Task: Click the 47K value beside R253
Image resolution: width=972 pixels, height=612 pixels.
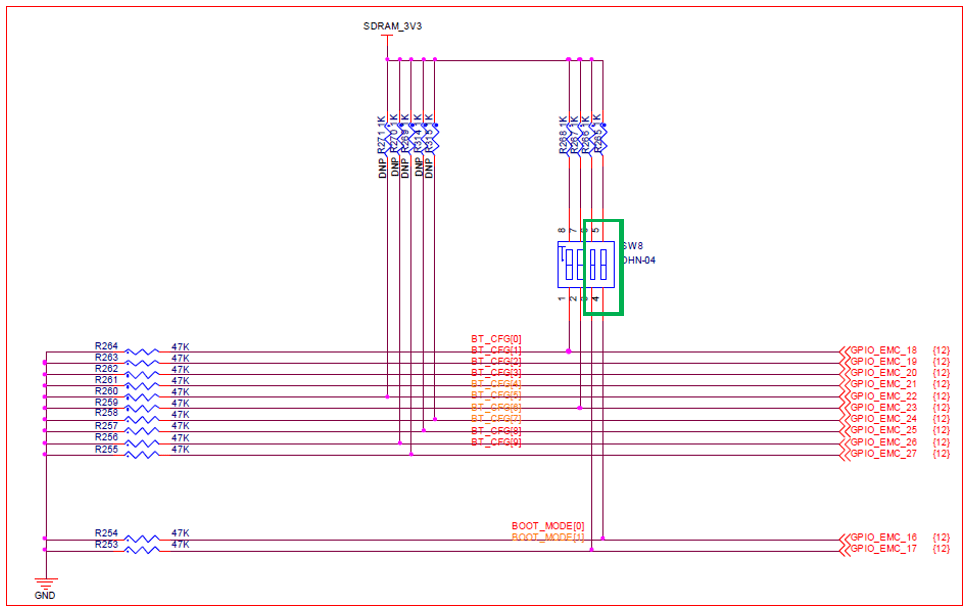Action: [x=180, y=544]
